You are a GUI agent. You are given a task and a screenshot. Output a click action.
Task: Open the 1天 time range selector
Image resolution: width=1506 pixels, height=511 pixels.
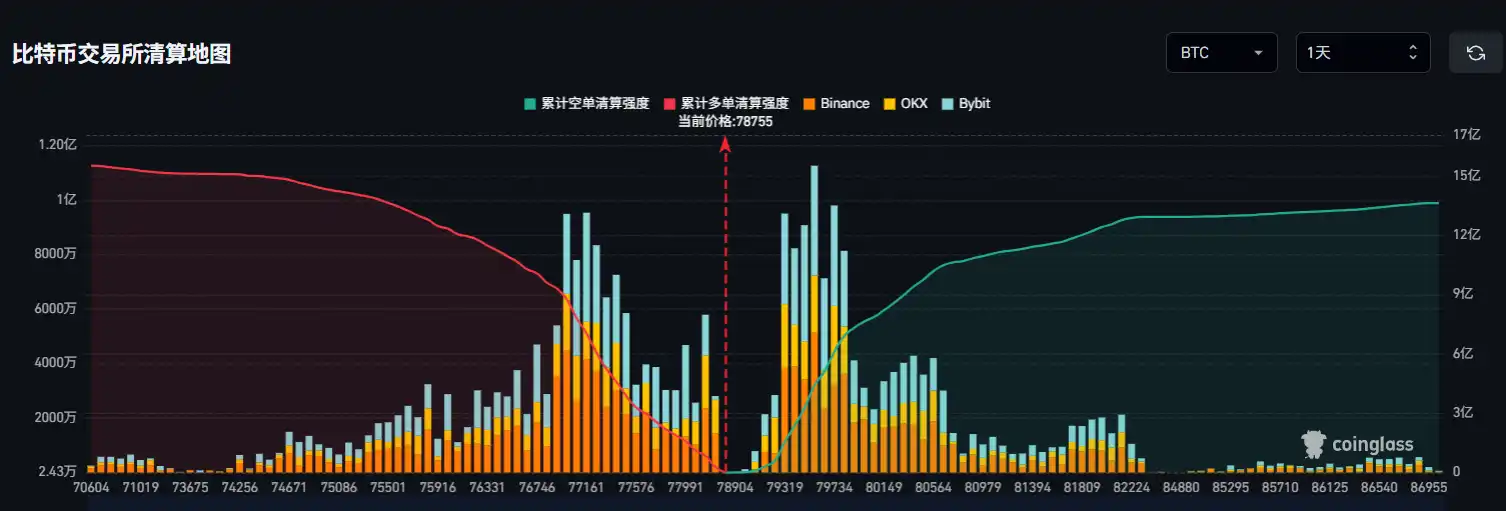click(1362, 53)
